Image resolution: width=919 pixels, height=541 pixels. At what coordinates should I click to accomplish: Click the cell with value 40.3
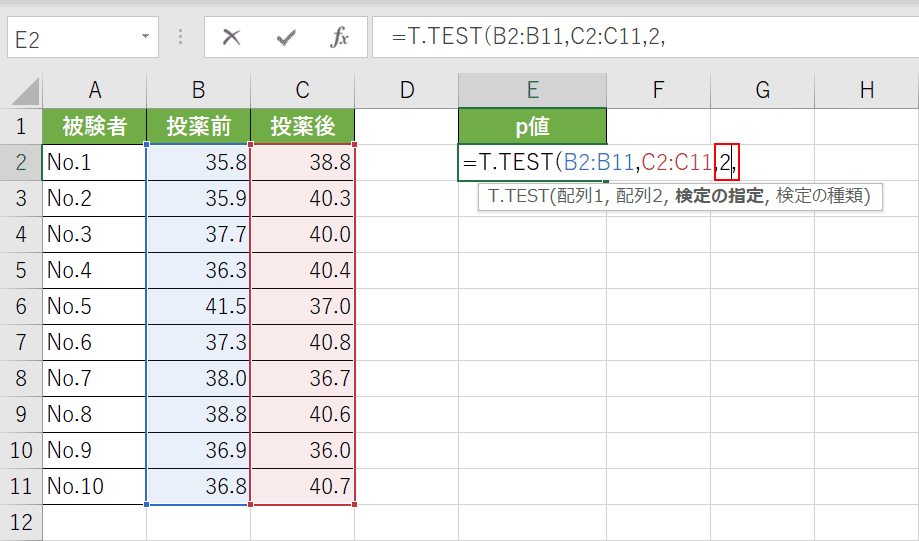tap(302, 199)
